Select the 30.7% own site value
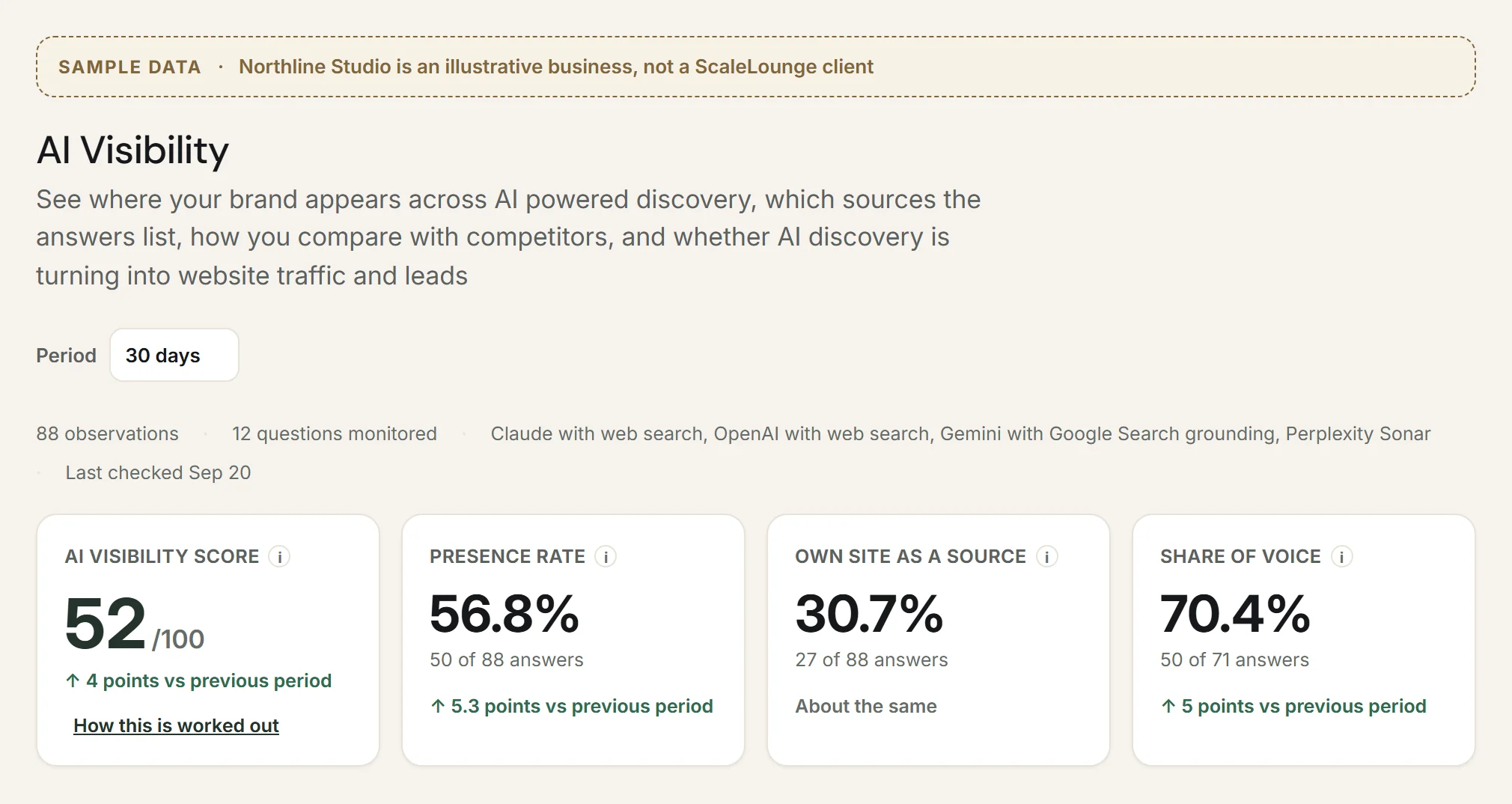1512x804 pixels. pyautogui.click(x=869, y=614)
